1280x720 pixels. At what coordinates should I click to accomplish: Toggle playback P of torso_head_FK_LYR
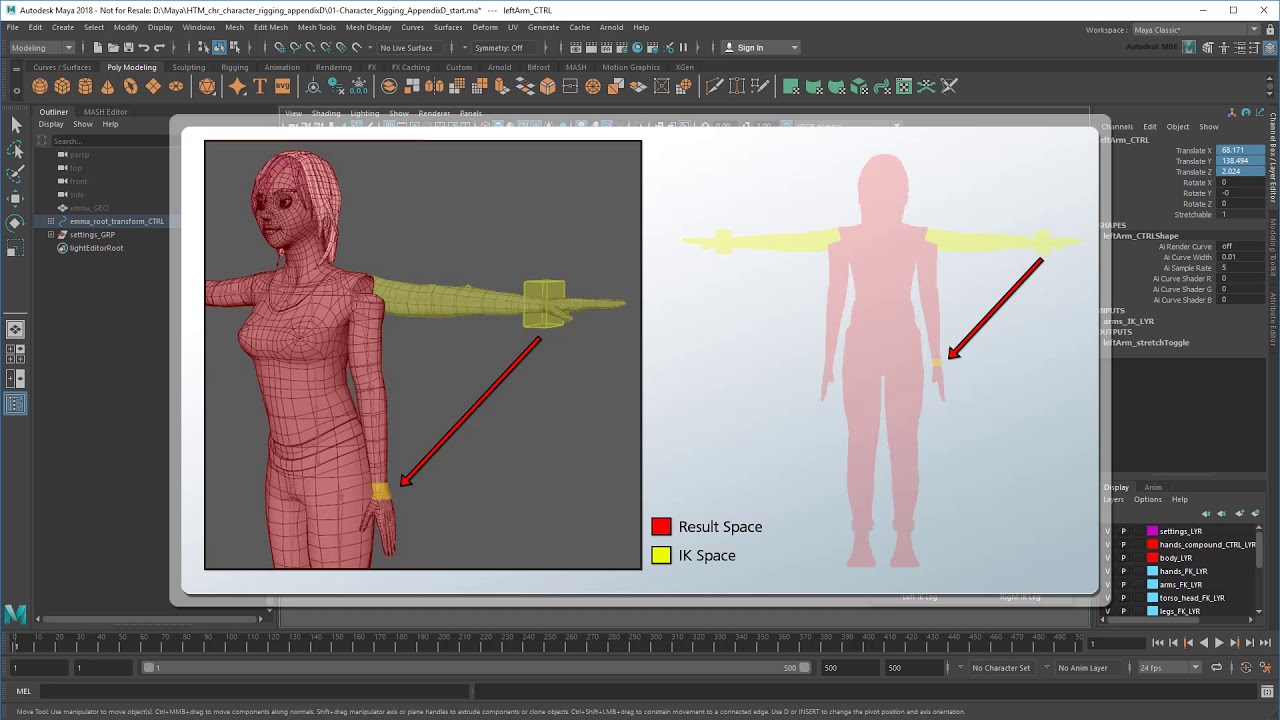(1123, 598)
